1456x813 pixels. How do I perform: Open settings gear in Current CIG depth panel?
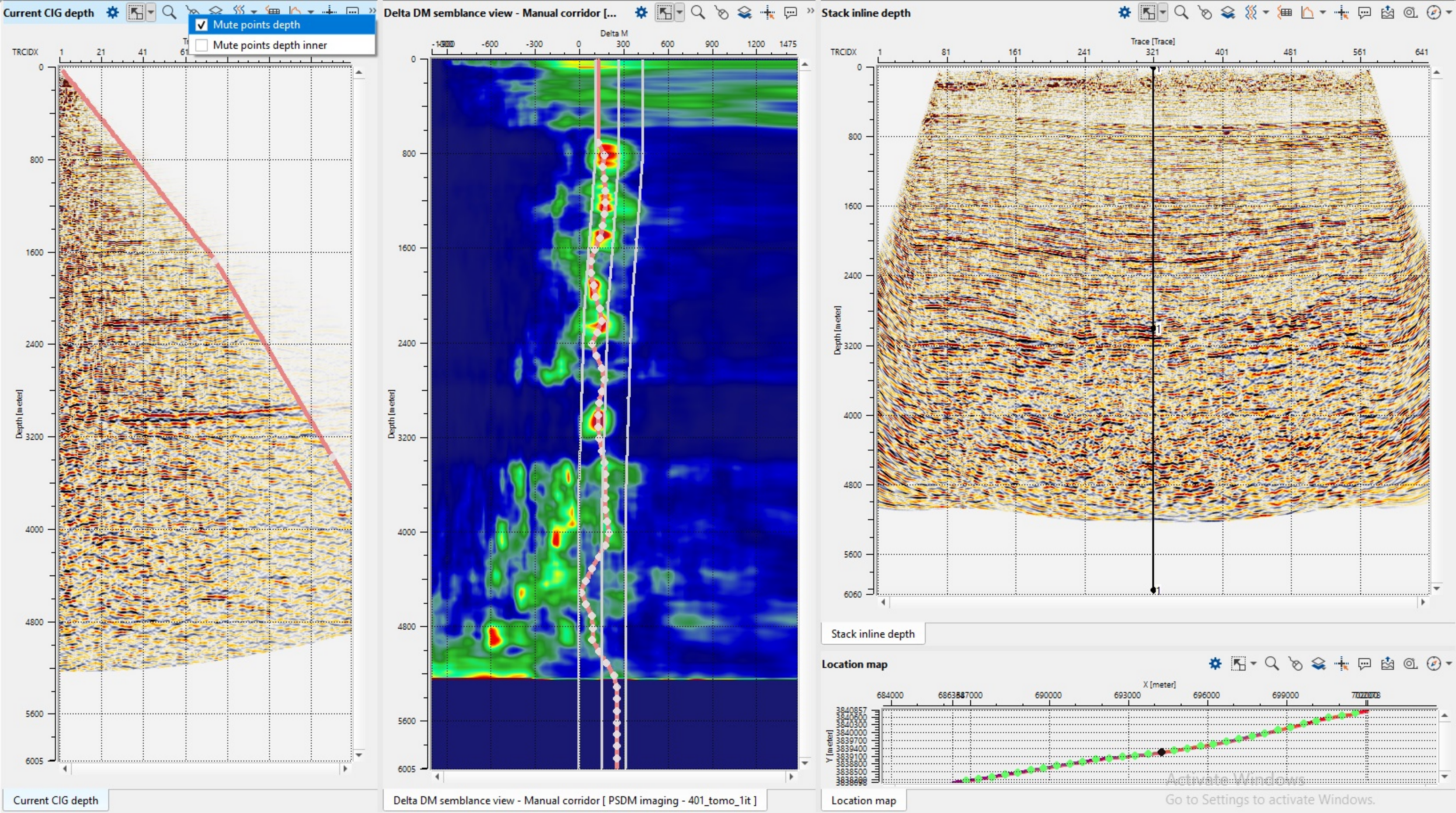pos(113,12)
